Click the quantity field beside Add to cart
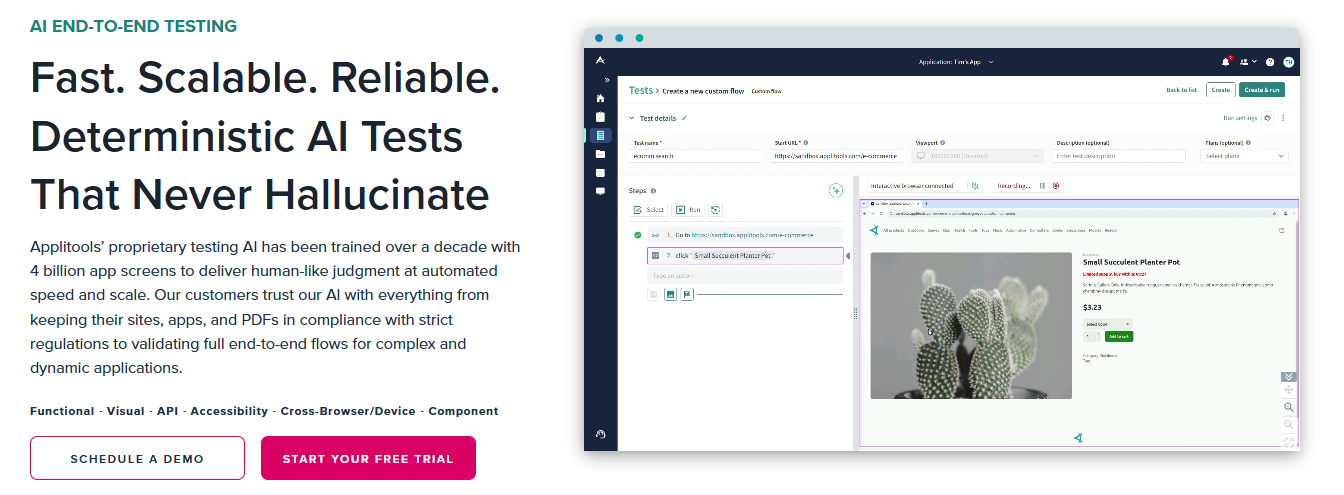Viewport: 1344px width, 495px height. [1092, 336]
